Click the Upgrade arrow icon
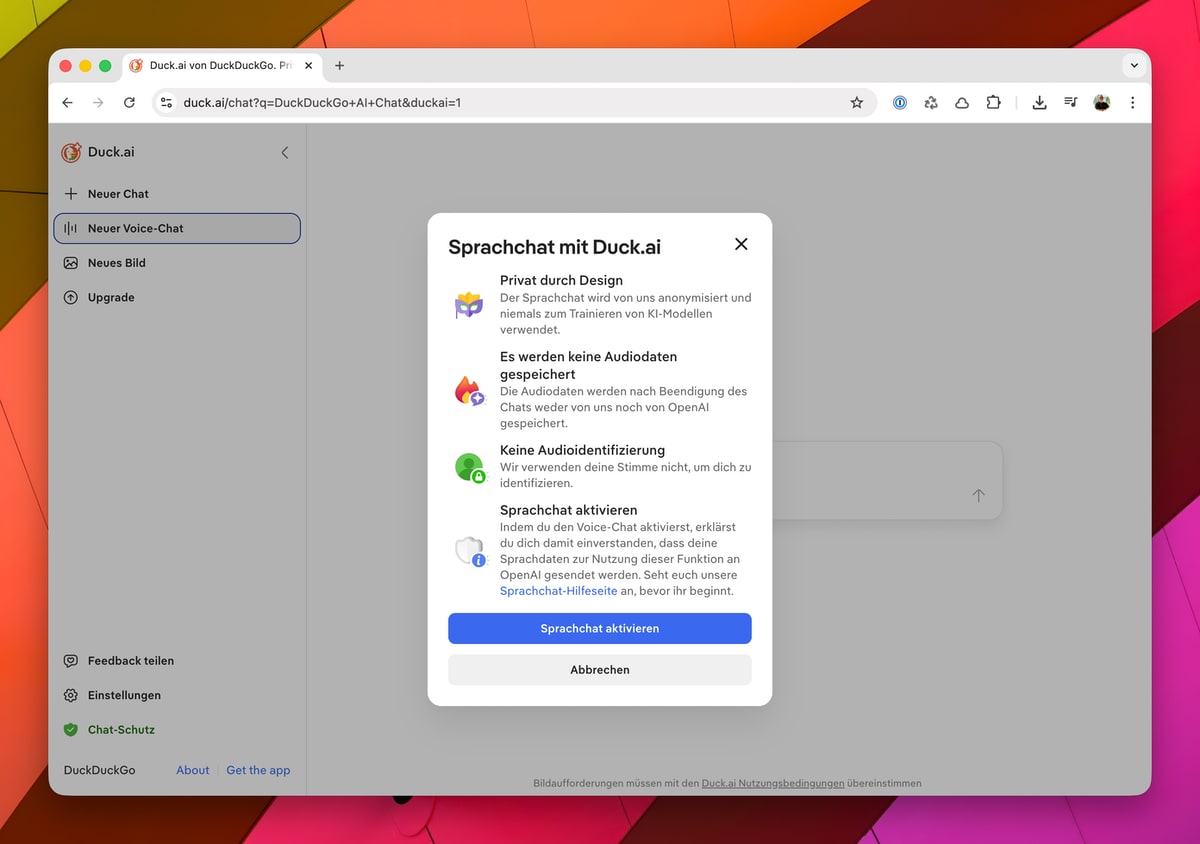Viewport: 1200px width, 844px height. pyautogui.click(x=71, y=297)
